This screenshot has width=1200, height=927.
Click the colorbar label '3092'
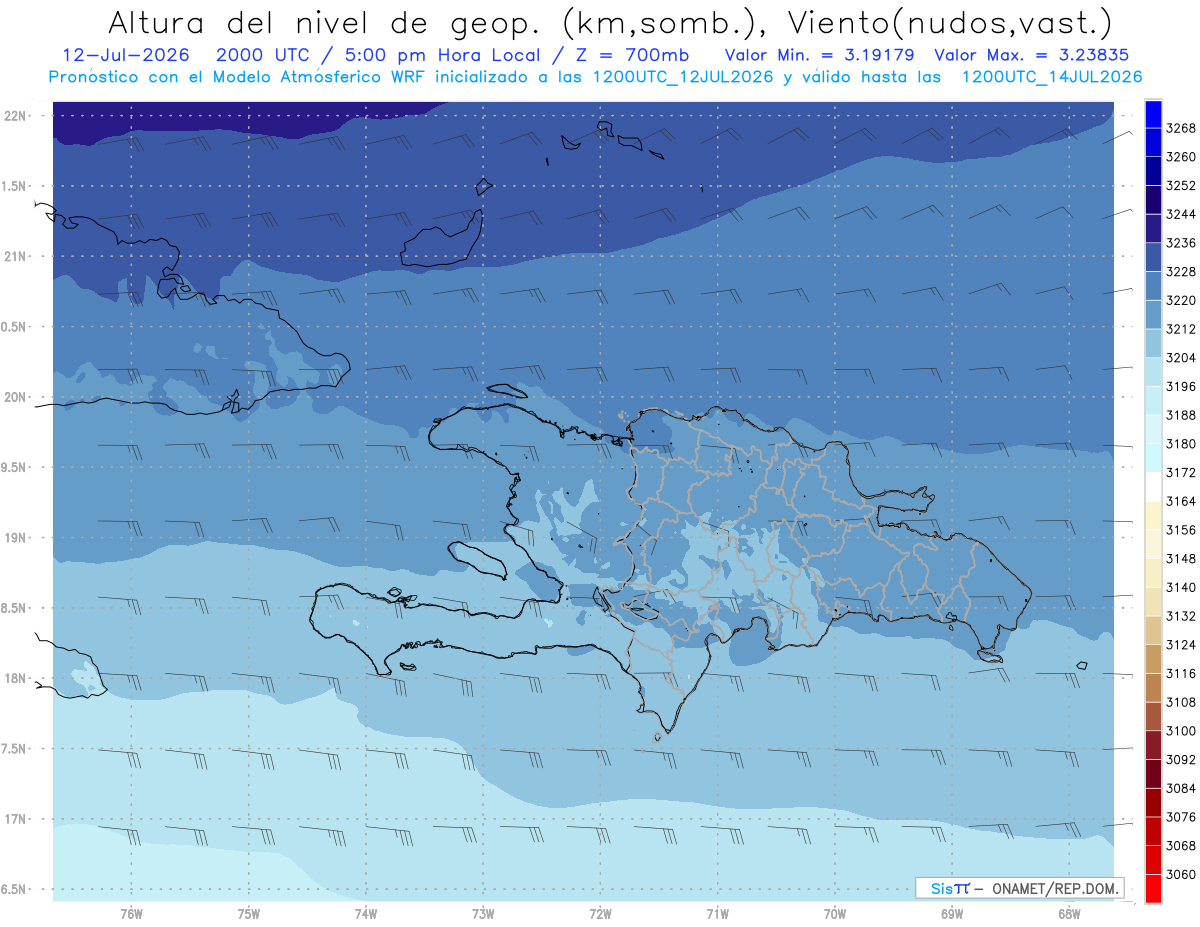1181,760
